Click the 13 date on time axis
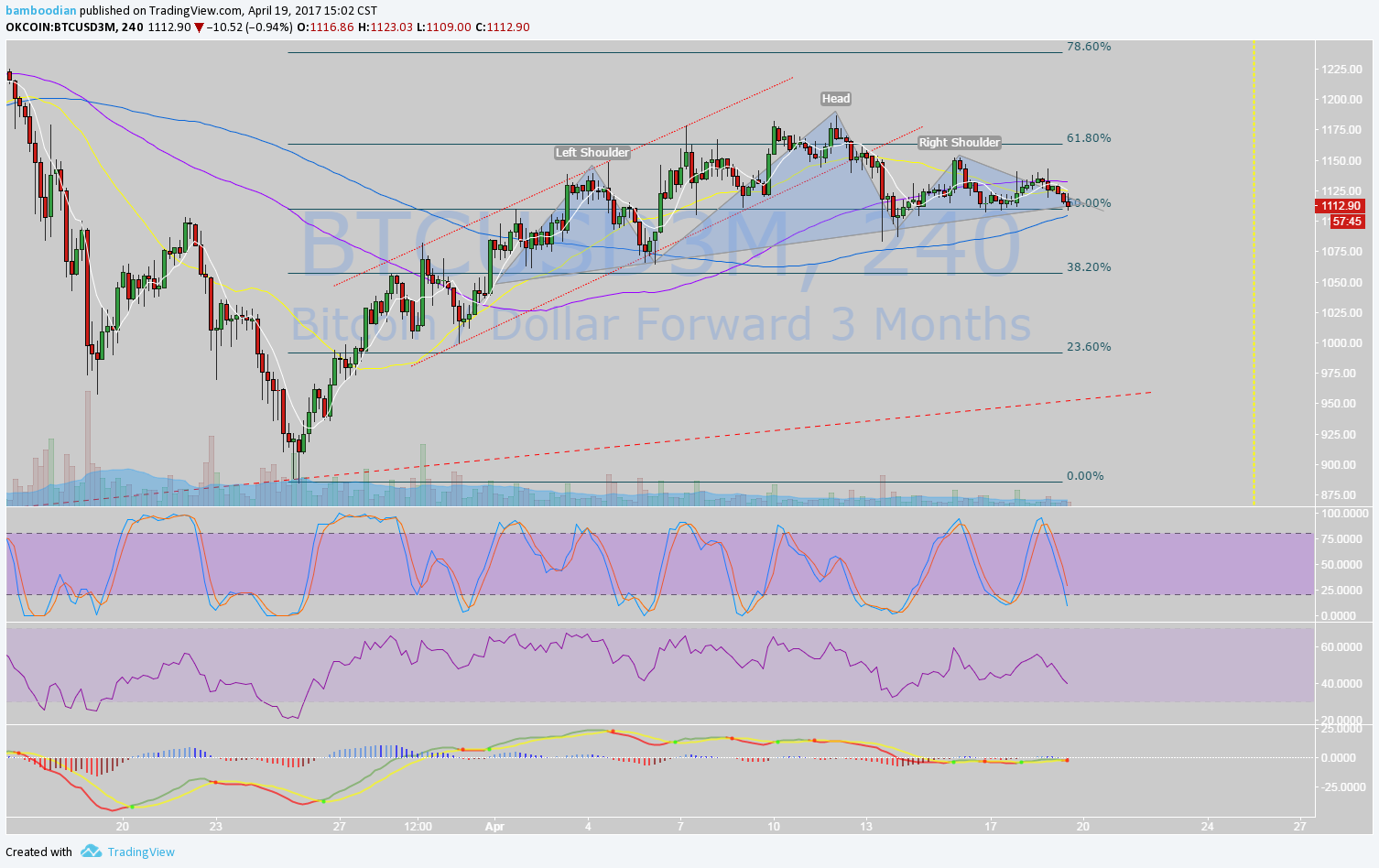This screenshot has height=868, width=1379. tap(866, 825)
